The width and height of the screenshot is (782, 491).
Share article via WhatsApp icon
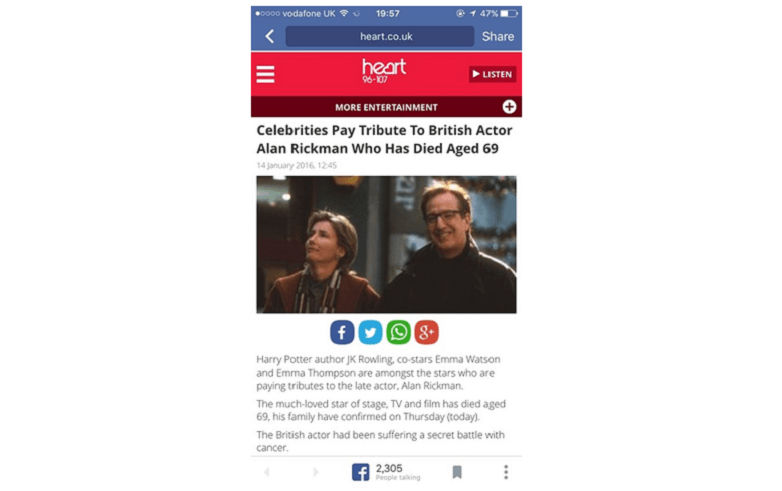pos(398,332)
